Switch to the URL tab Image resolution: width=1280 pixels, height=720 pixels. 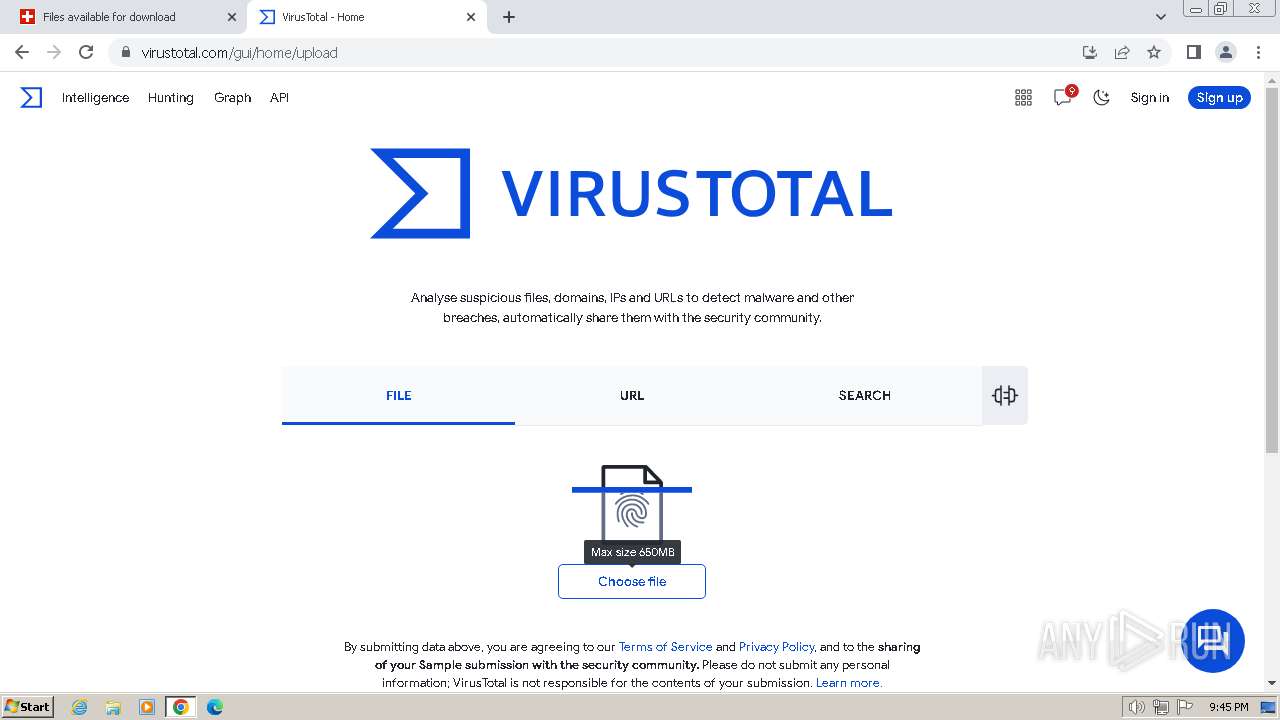pyautogui.click(x=632, y=395)
